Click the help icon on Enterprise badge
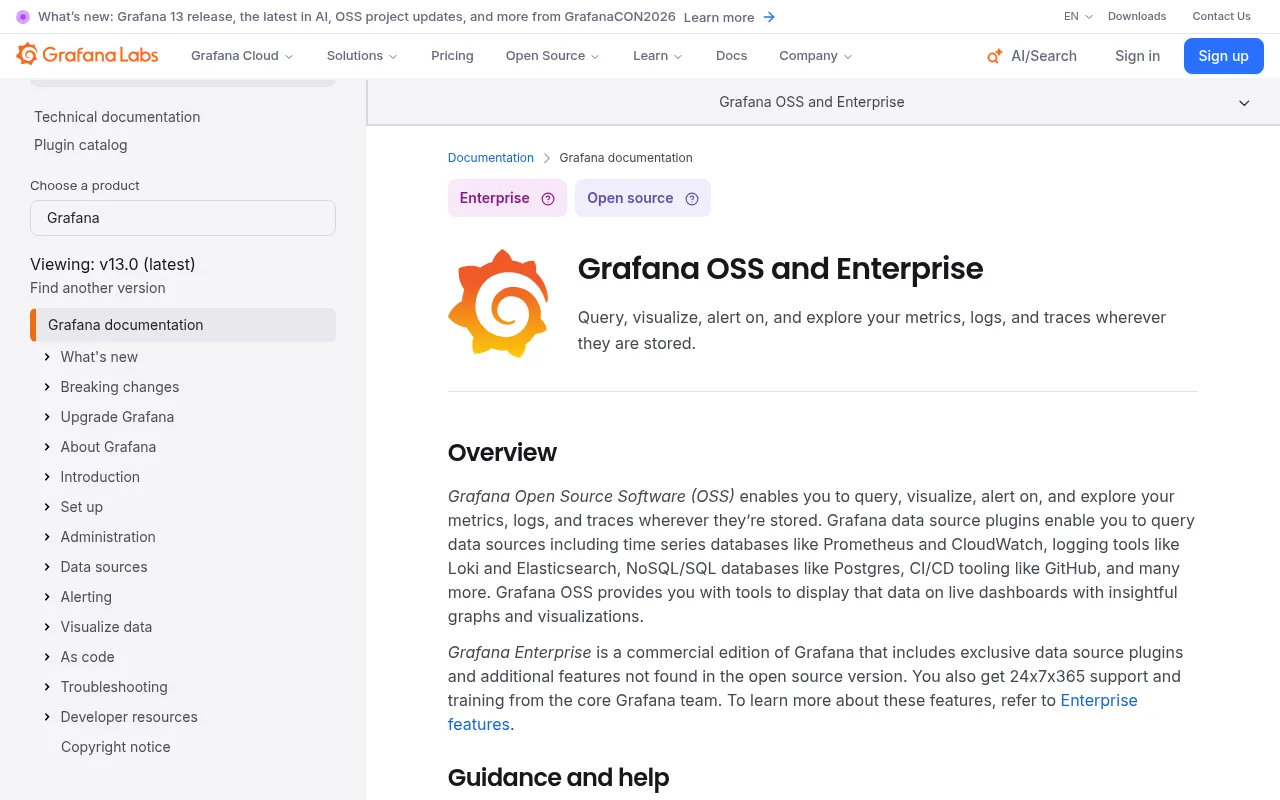The image size is (1280, 800). 548,199
